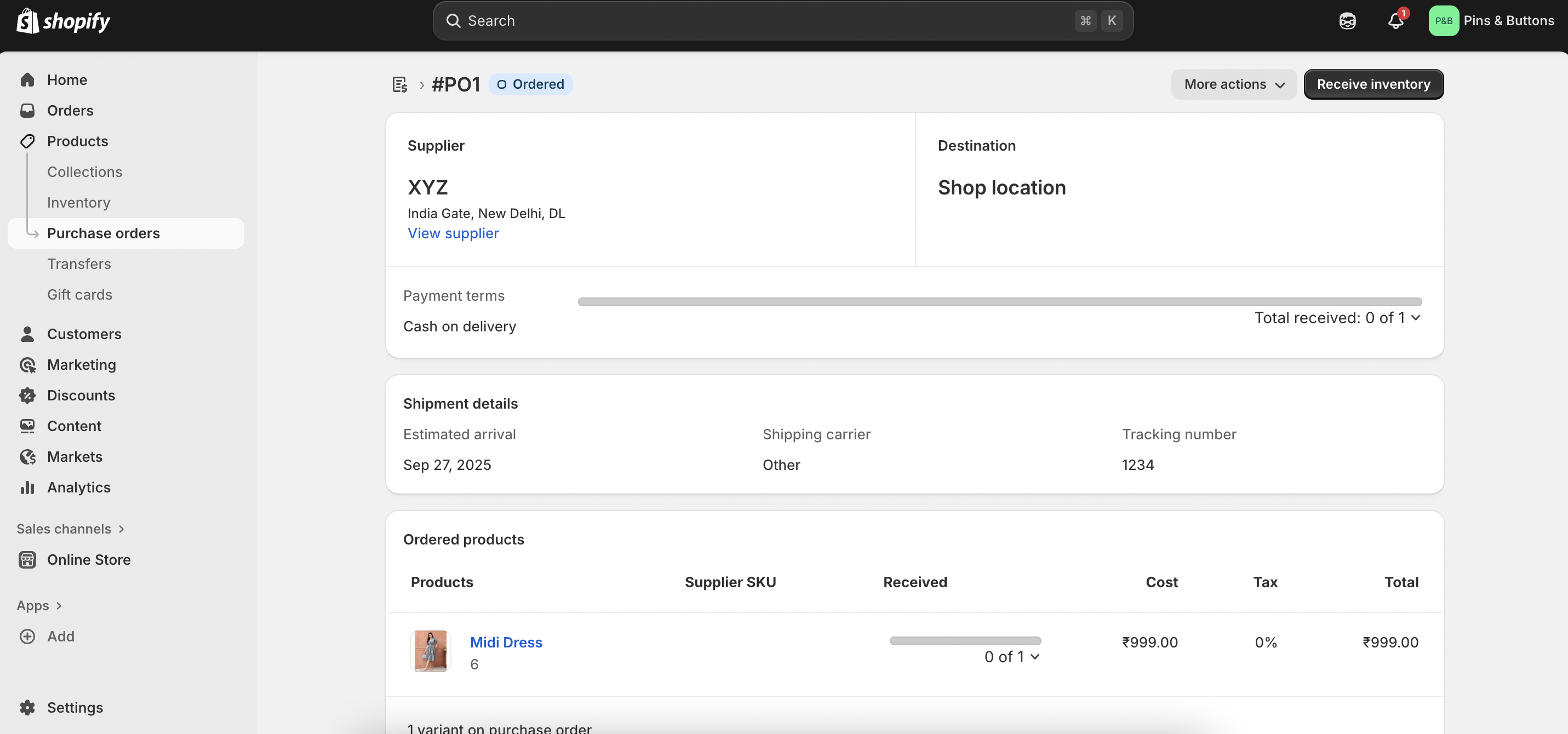Open the Discounts icon

coord(27,395)
